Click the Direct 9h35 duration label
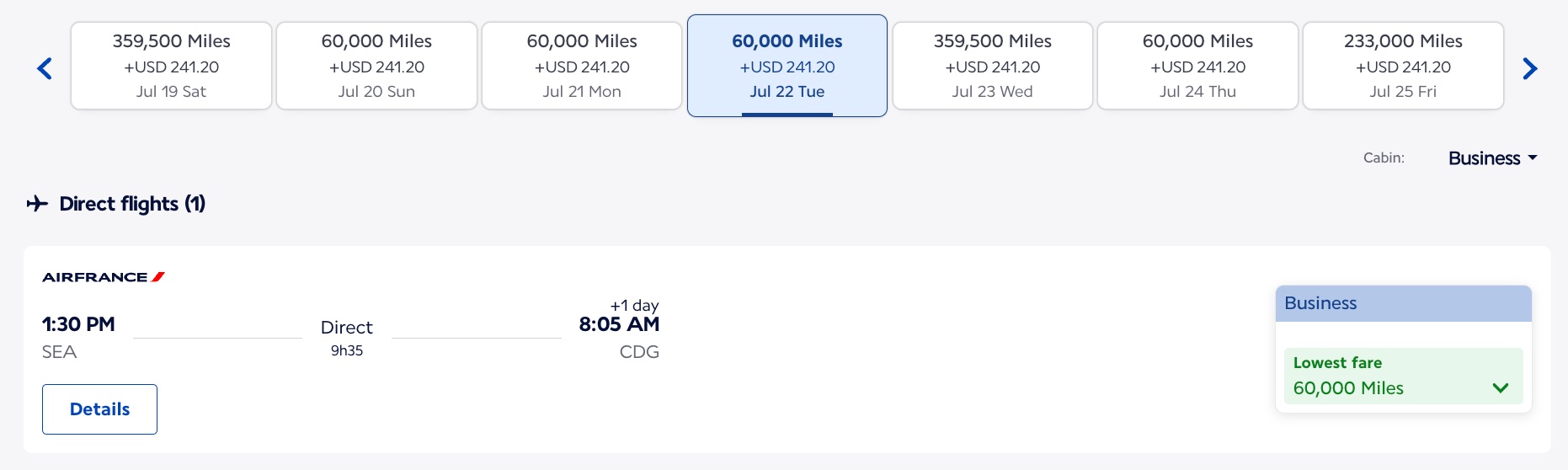The width and height of the screenshot is (1568, 470). pyautogui.click(x=347, y=337)
